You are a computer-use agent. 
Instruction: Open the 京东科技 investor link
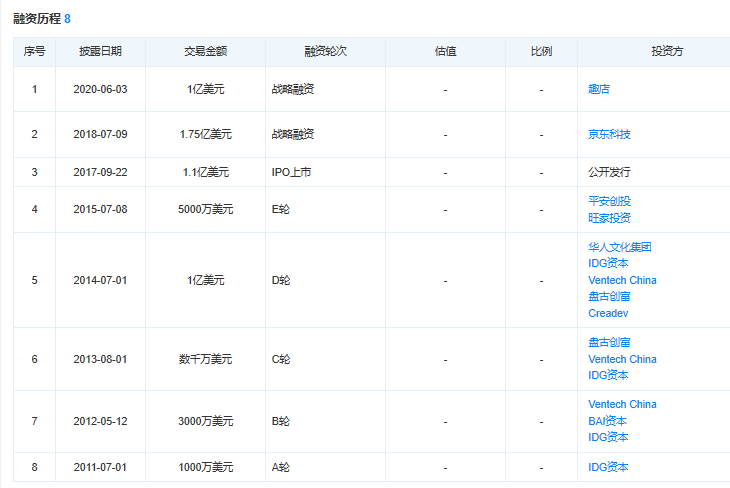609,134
